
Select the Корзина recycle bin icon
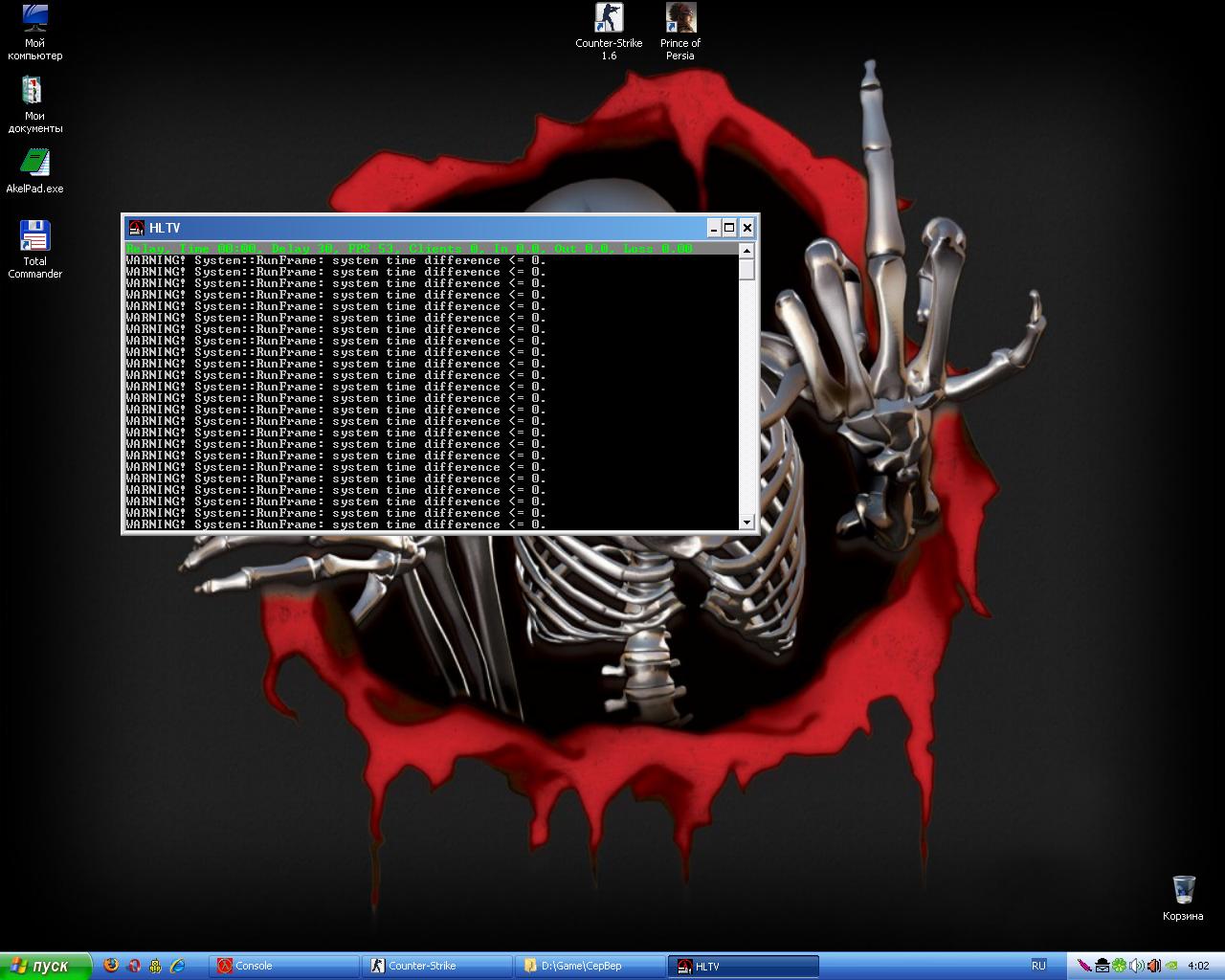(1183, 898)
